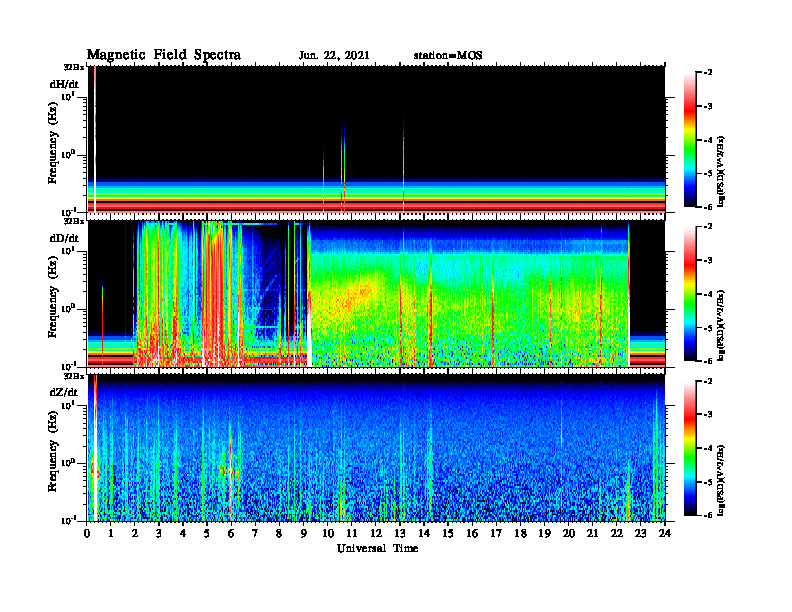Click hour tick label '5' on time axis
The height and width of the screenshot is (612, 792).
(x=207, y=534)
